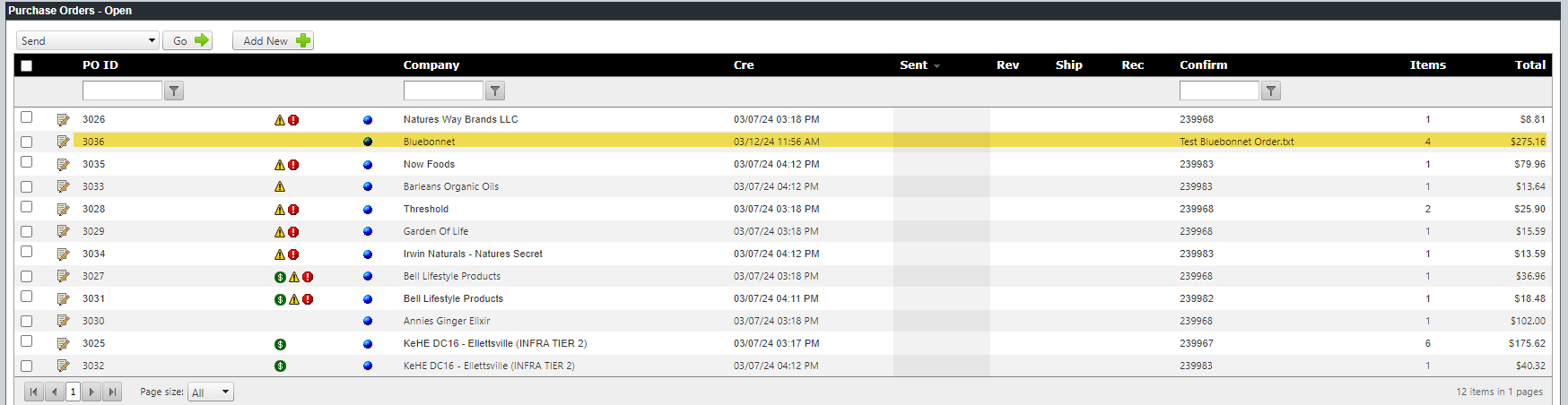Sort by Sent column header
The width and height of the screenshot is (1568, 405).
pos(913,65)
